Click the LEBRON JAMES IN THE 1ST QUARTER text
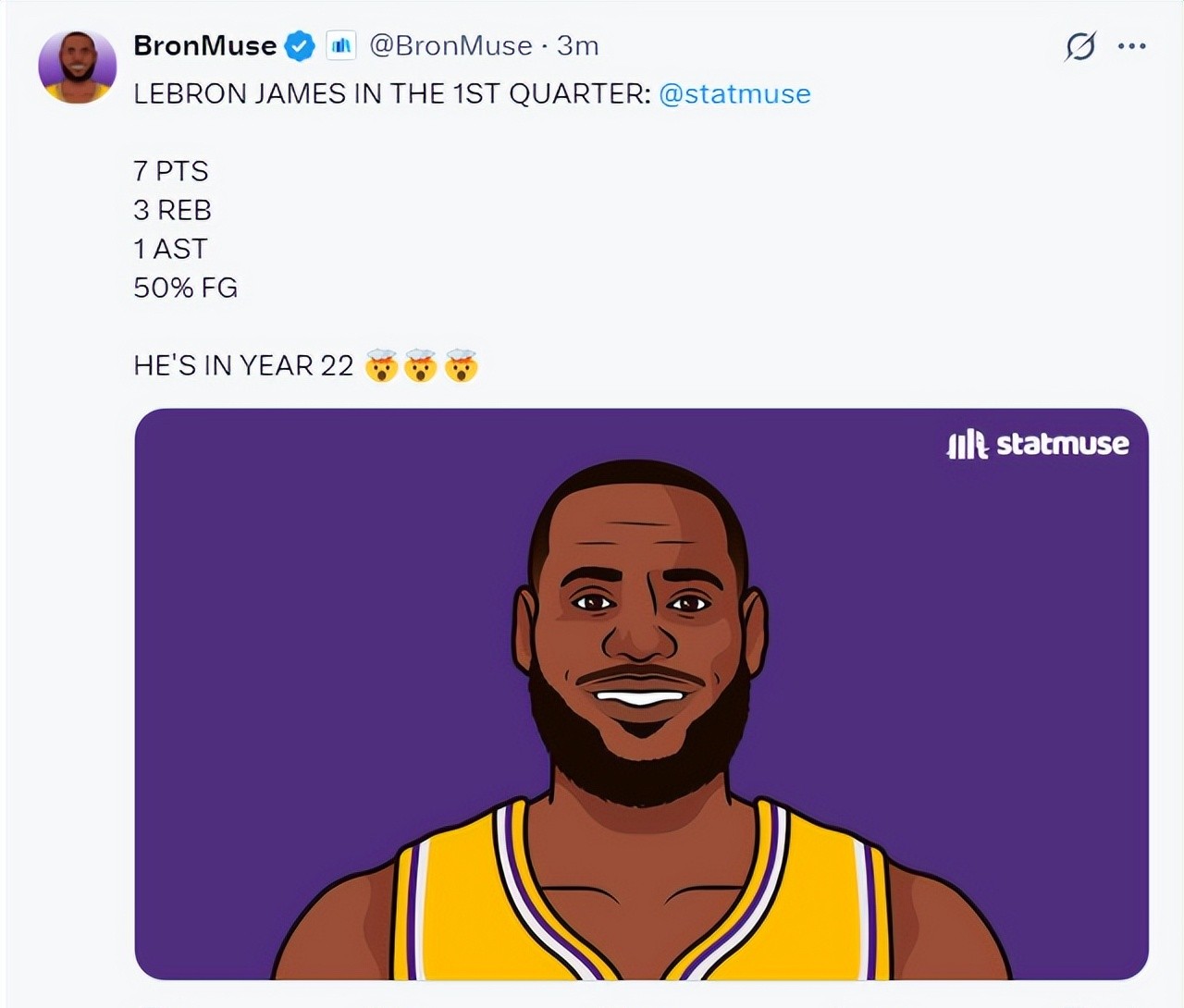Image resolution: width=1184 pixels, height=1008 pixels. 392,93
